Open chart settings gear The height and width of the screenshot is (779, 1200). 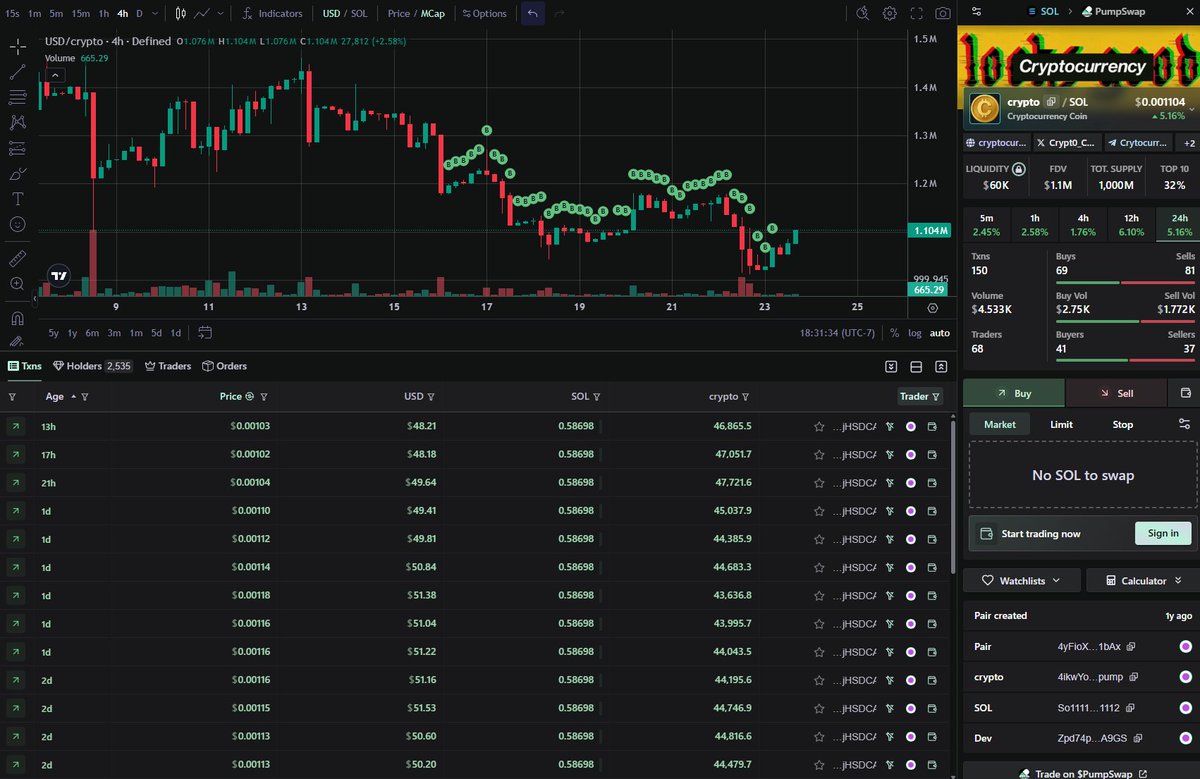(890, 14)
